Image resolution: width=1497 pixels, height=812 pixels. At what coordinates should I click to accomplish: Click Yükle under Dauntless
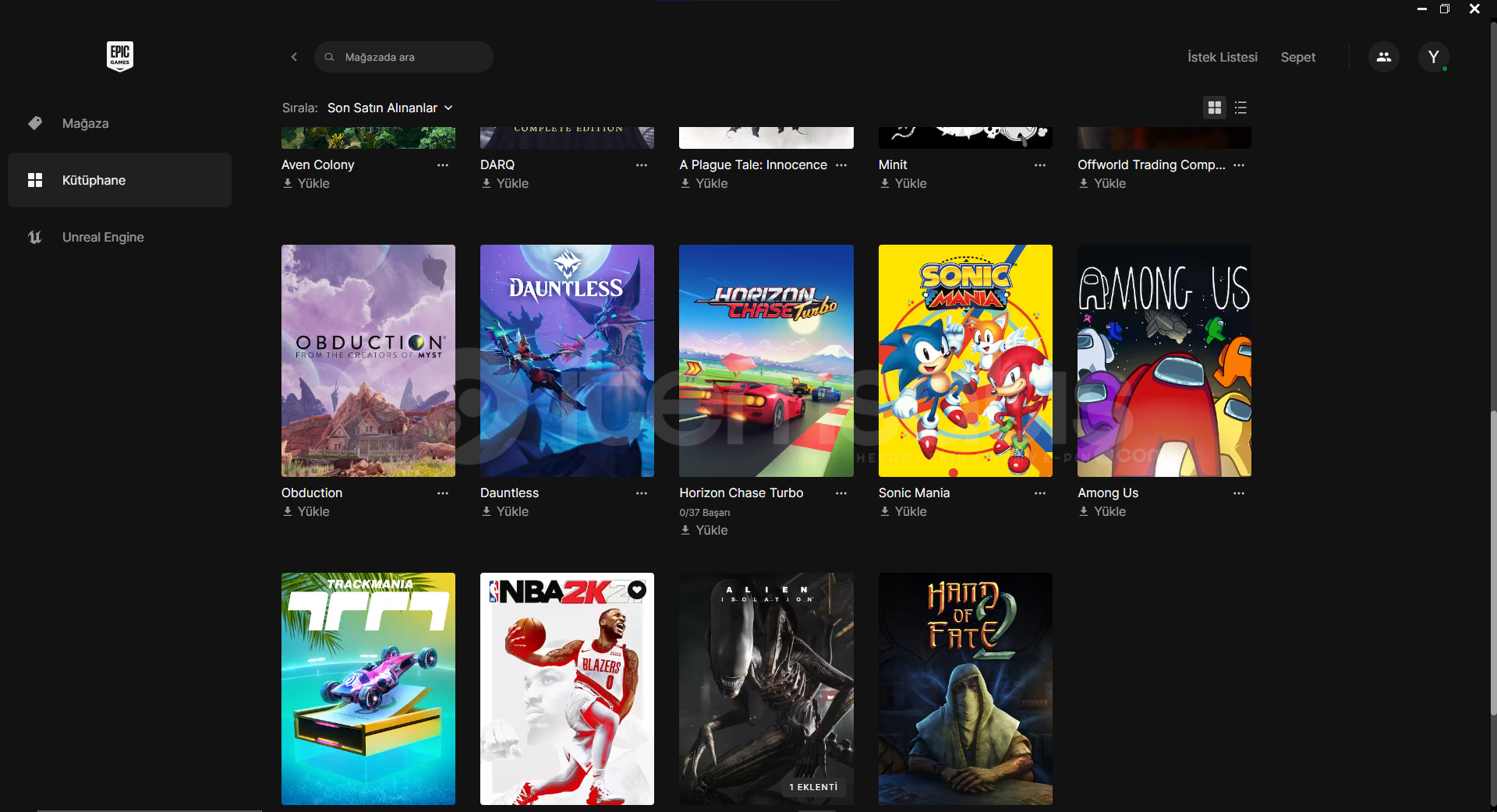505,512
